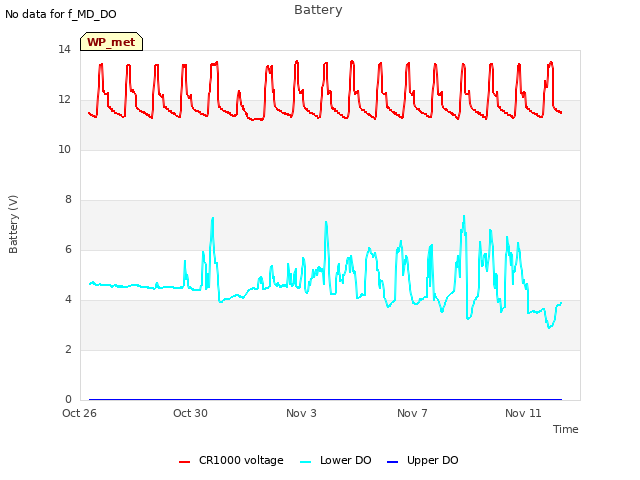640x480 pixels.
Task: Click the Oct 26 x-axis tick label
Action: 79,413
